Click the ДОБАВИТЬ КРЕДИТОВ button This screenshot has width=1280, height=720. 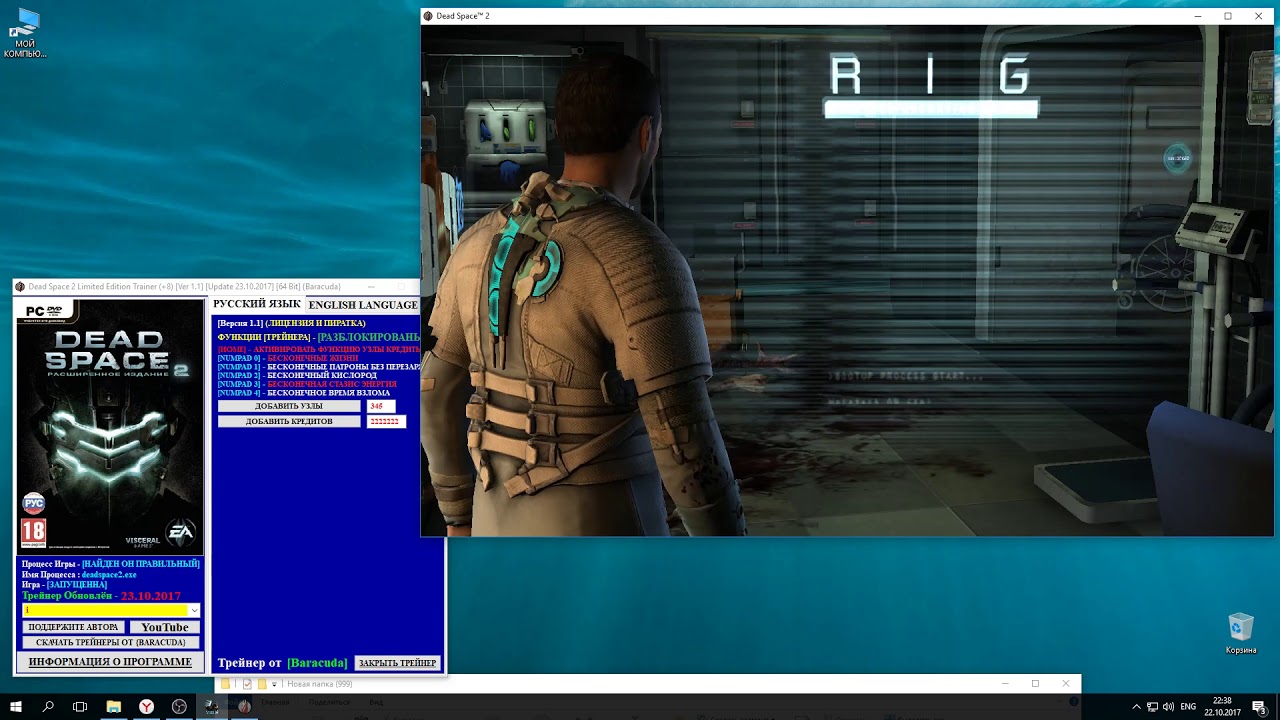click(x=289, y=421)
